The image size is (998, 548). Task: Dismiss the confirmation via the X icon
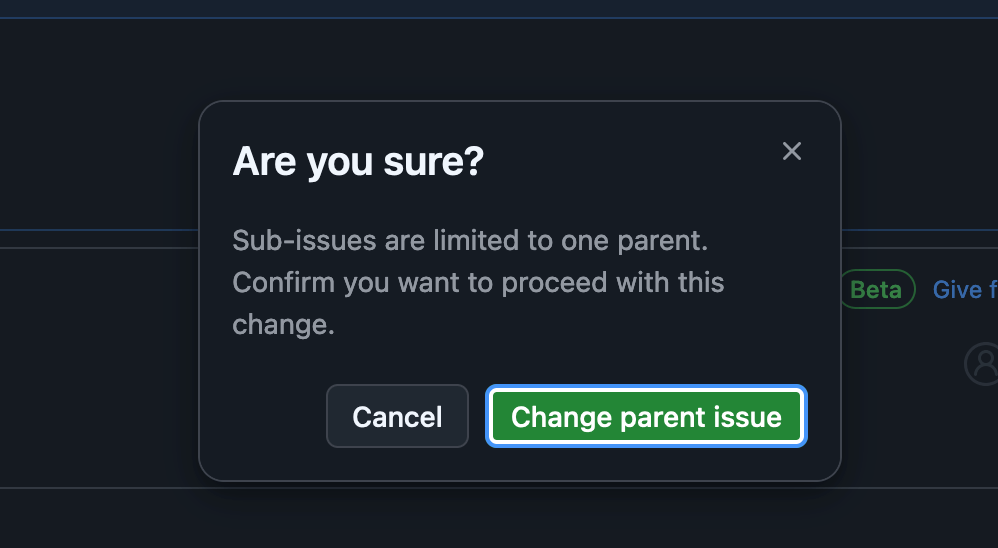[792, 151]
